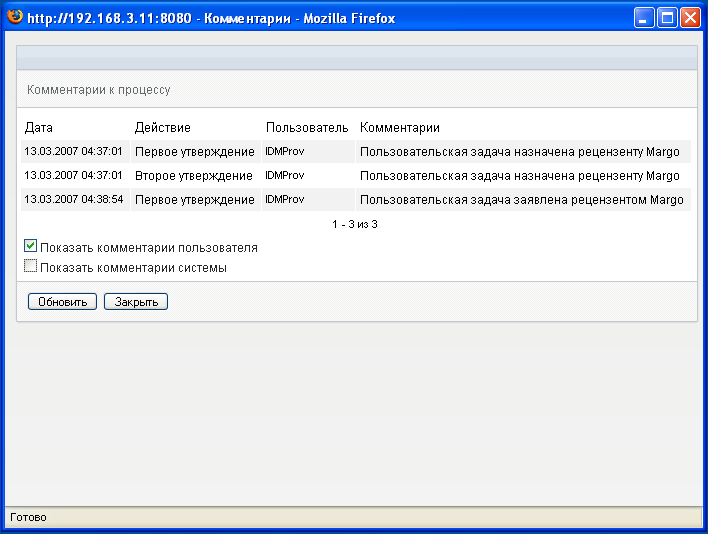708x534 pixels.
Task: Click the Firefox icon in title bar
Action: [14, 17]
